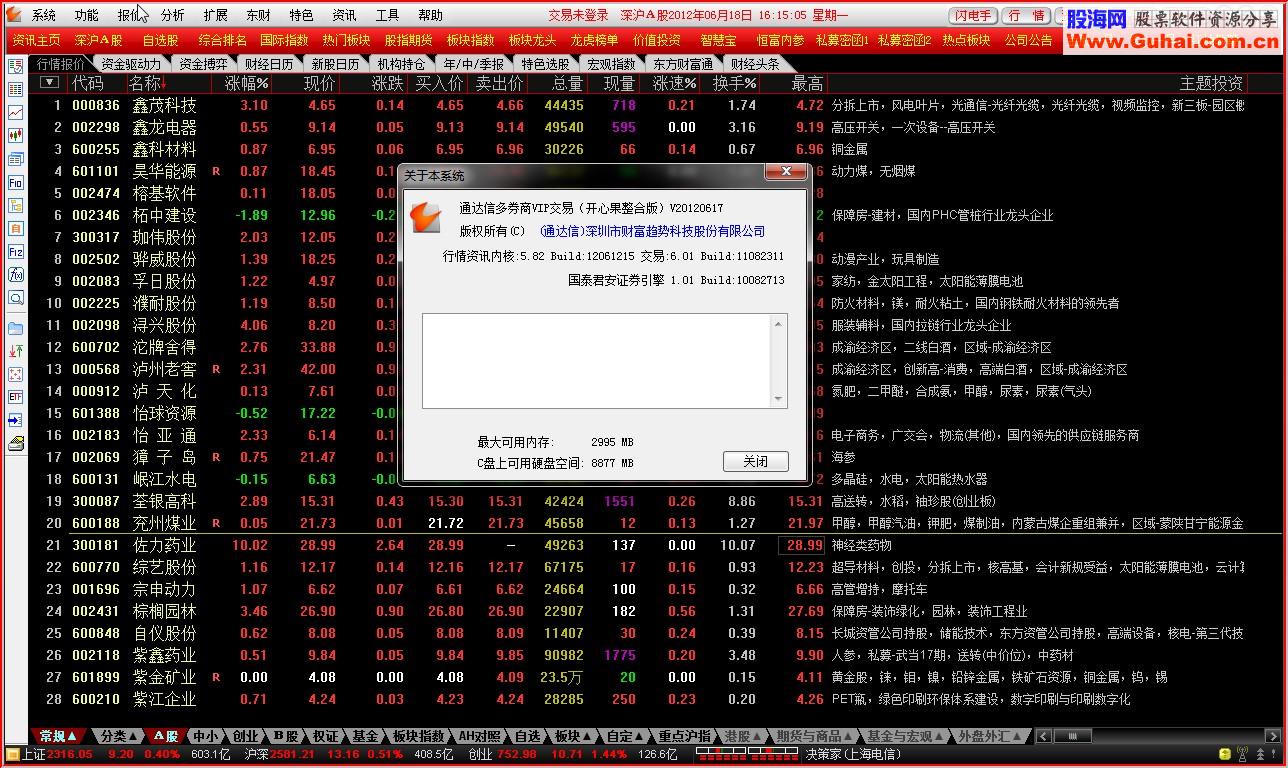This screenshot has height=768, width=1288.
Task: Close the 关于本系统 dialog with its X
Action: (786, 173)
